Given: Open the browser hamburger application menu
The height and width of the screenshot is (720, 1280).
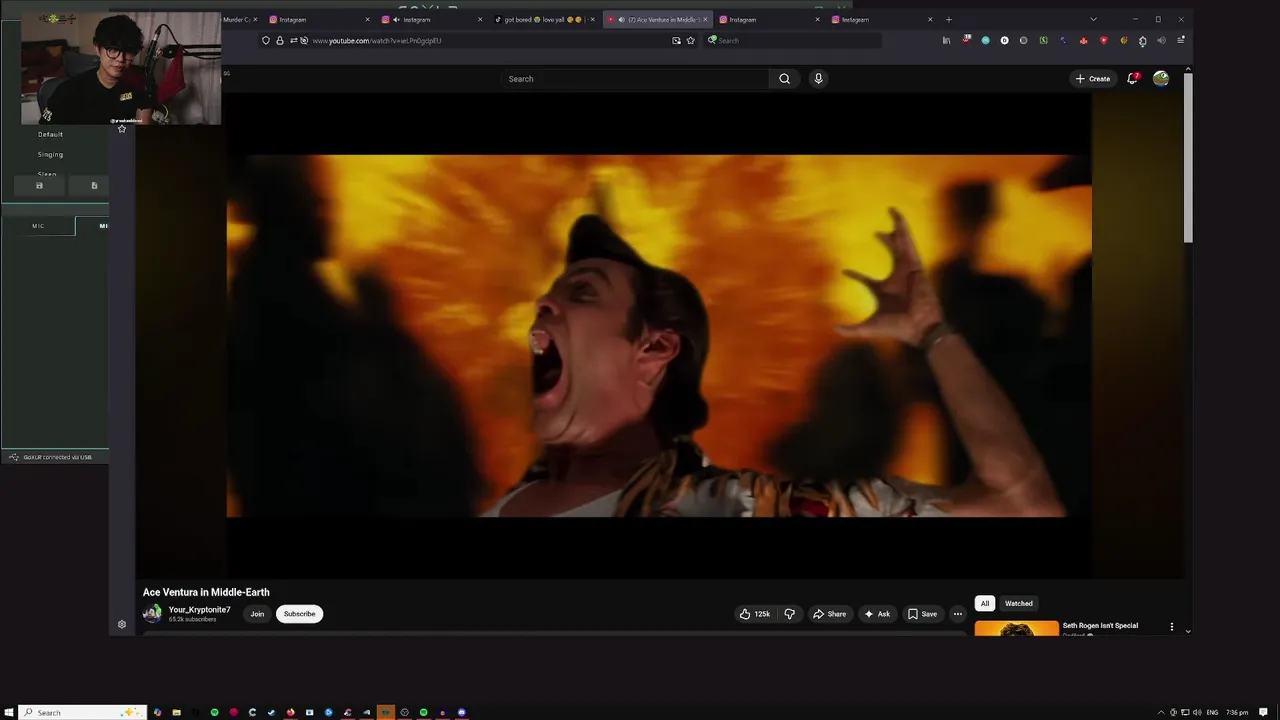Looking at the screenshot, I should (1181, 40).
